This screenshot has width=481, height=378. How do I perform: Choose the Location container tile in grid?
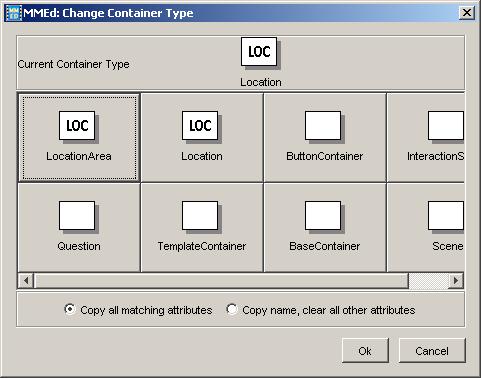click(x=202, y=137)
